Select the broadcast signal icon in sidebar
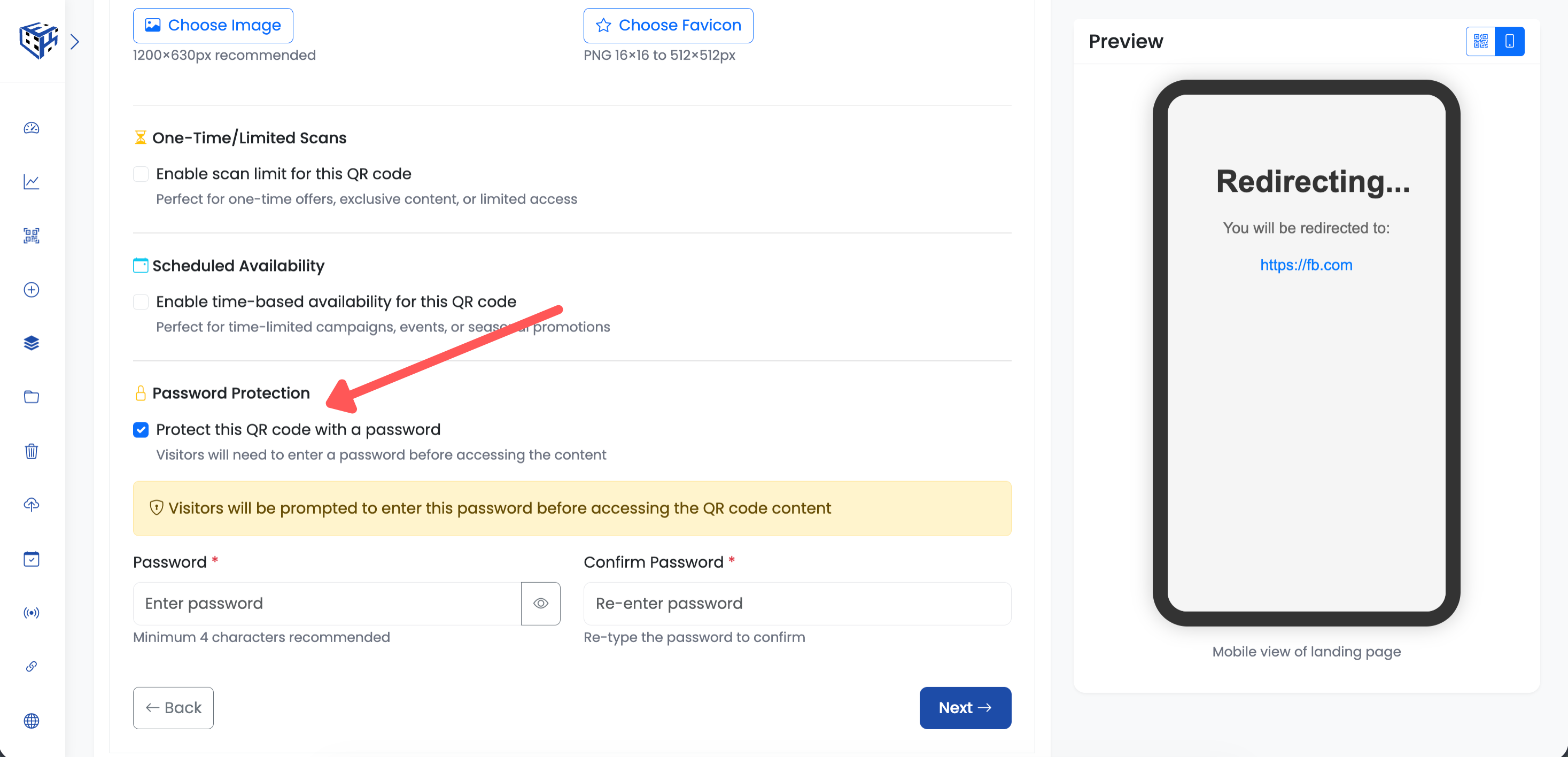Viewport: 1568px width, 757px height. (x=31, y=613)
